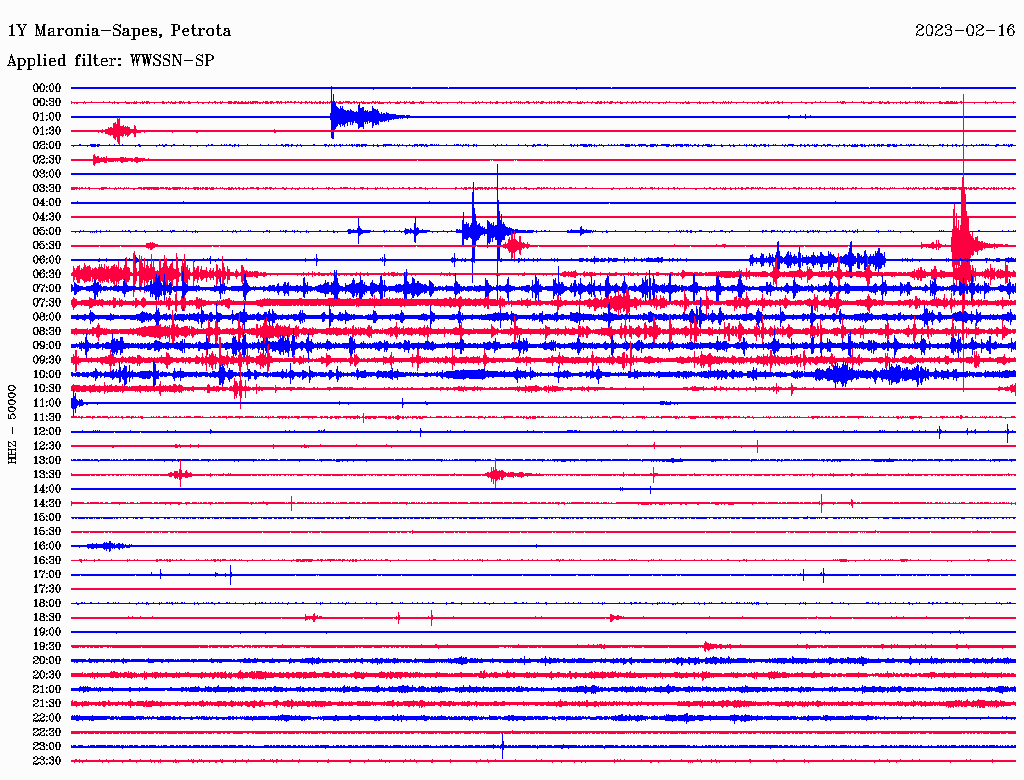Click the 12:30 time label

[47, 446]
